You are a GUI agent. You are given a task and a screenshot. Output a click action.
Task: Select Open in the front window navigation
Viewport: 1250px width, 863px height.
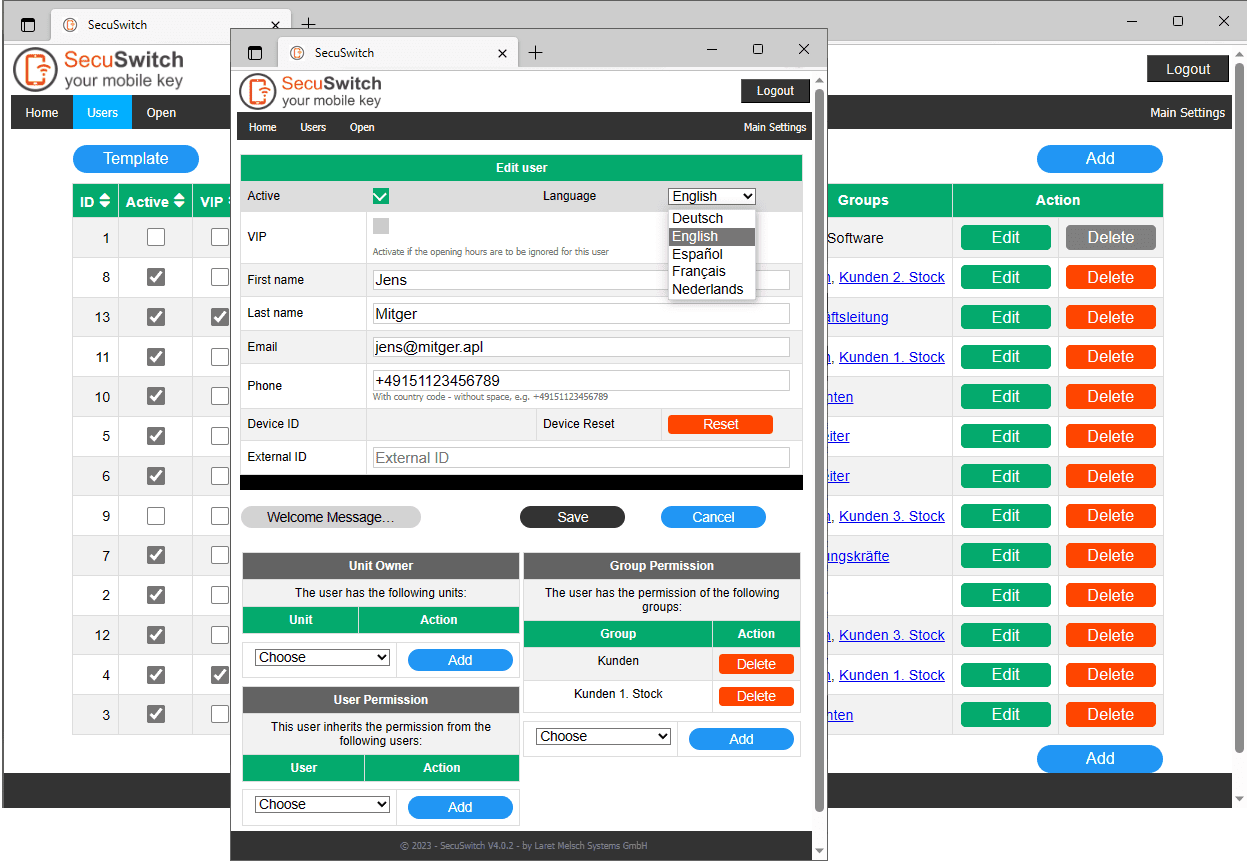pos(362,127)
